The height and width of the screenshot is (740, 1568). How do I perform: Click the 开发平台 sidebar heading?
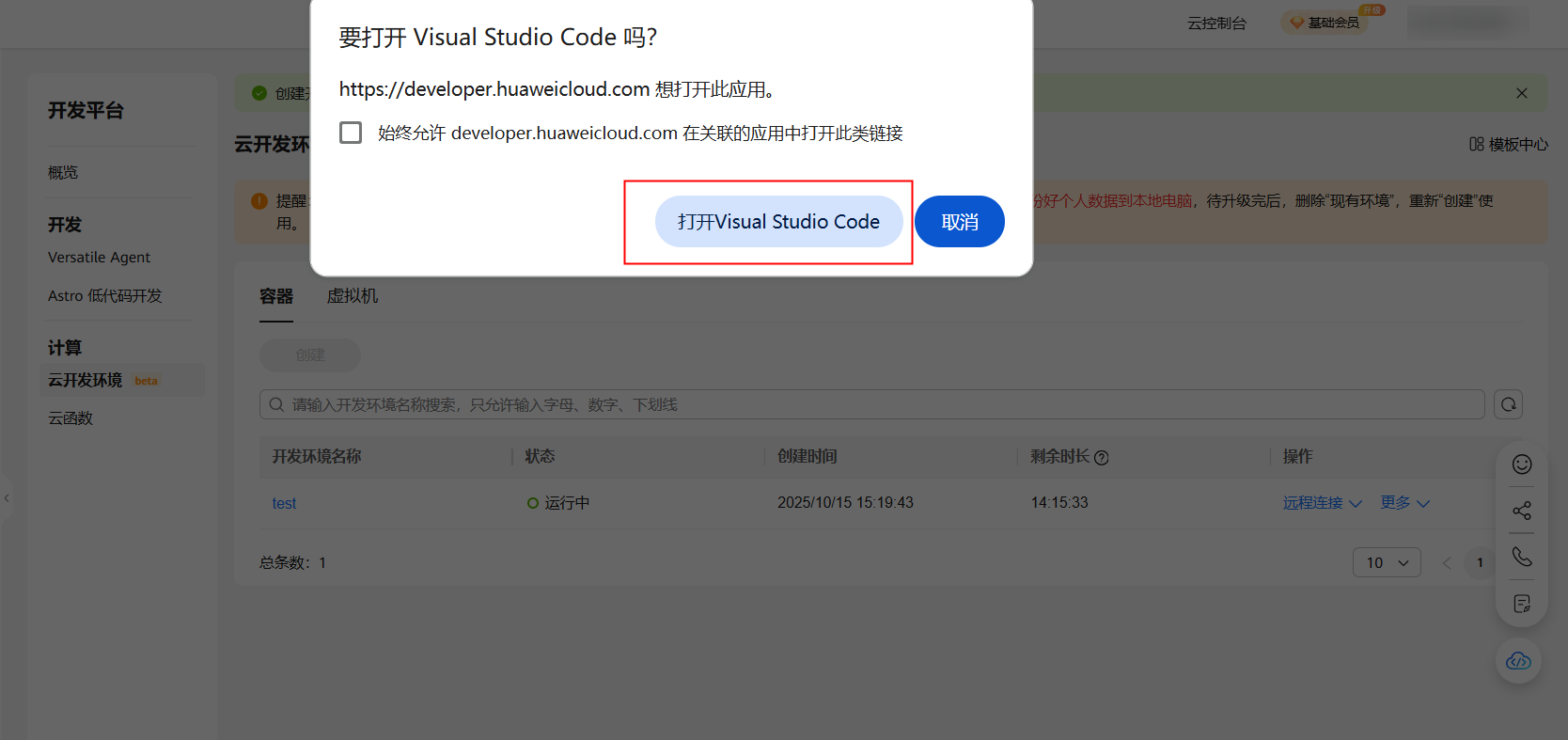coord(86,111)
